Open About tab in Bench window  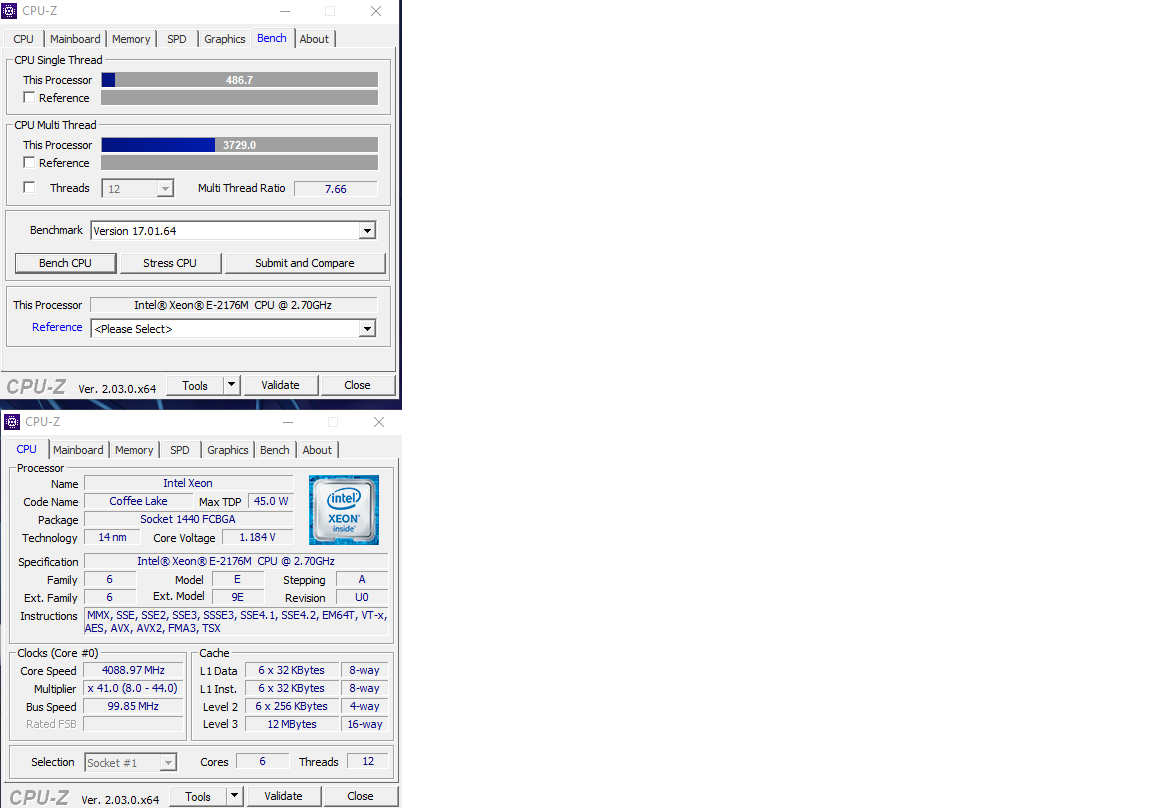point(314,39)
